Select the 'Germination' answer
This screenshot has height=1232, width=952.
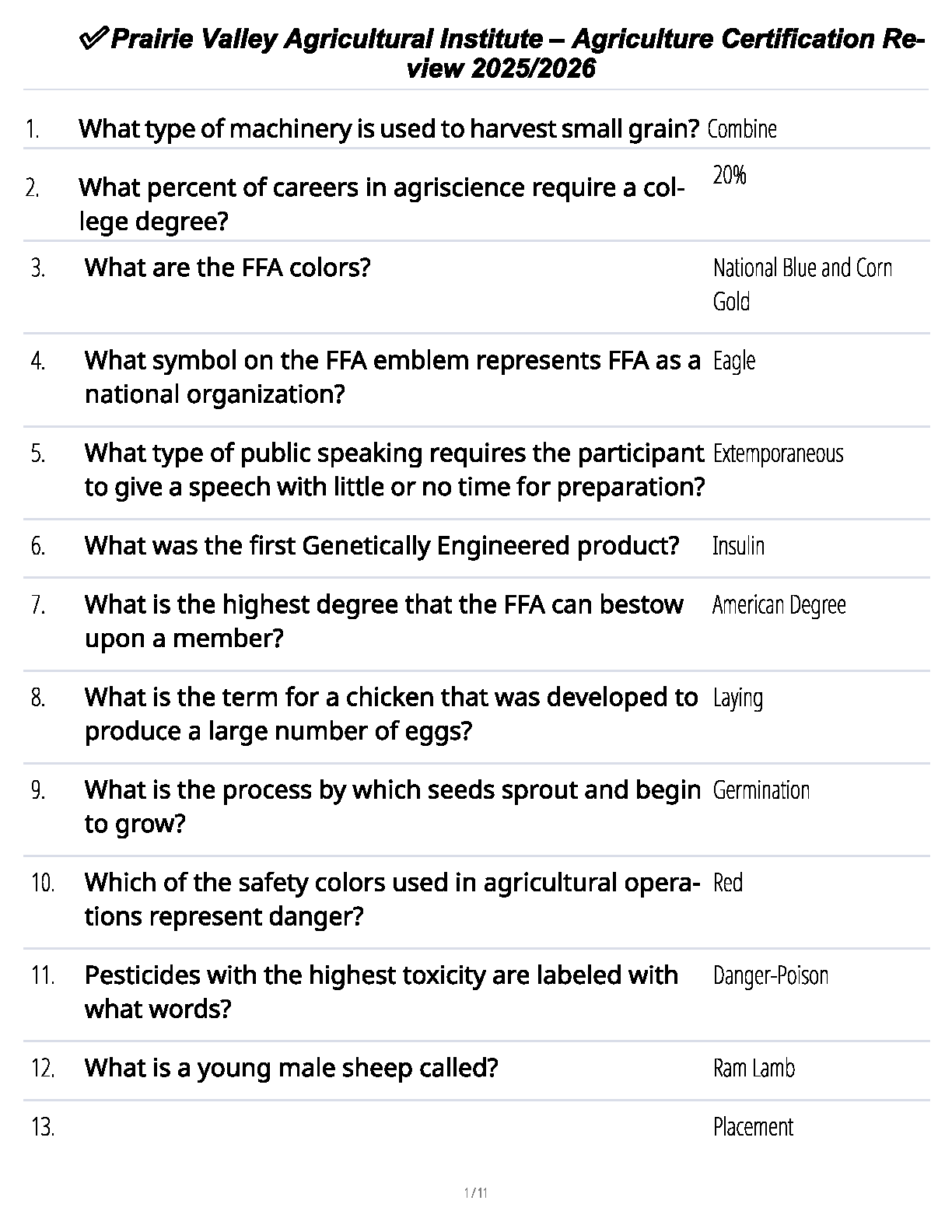[x=761, y=790]
